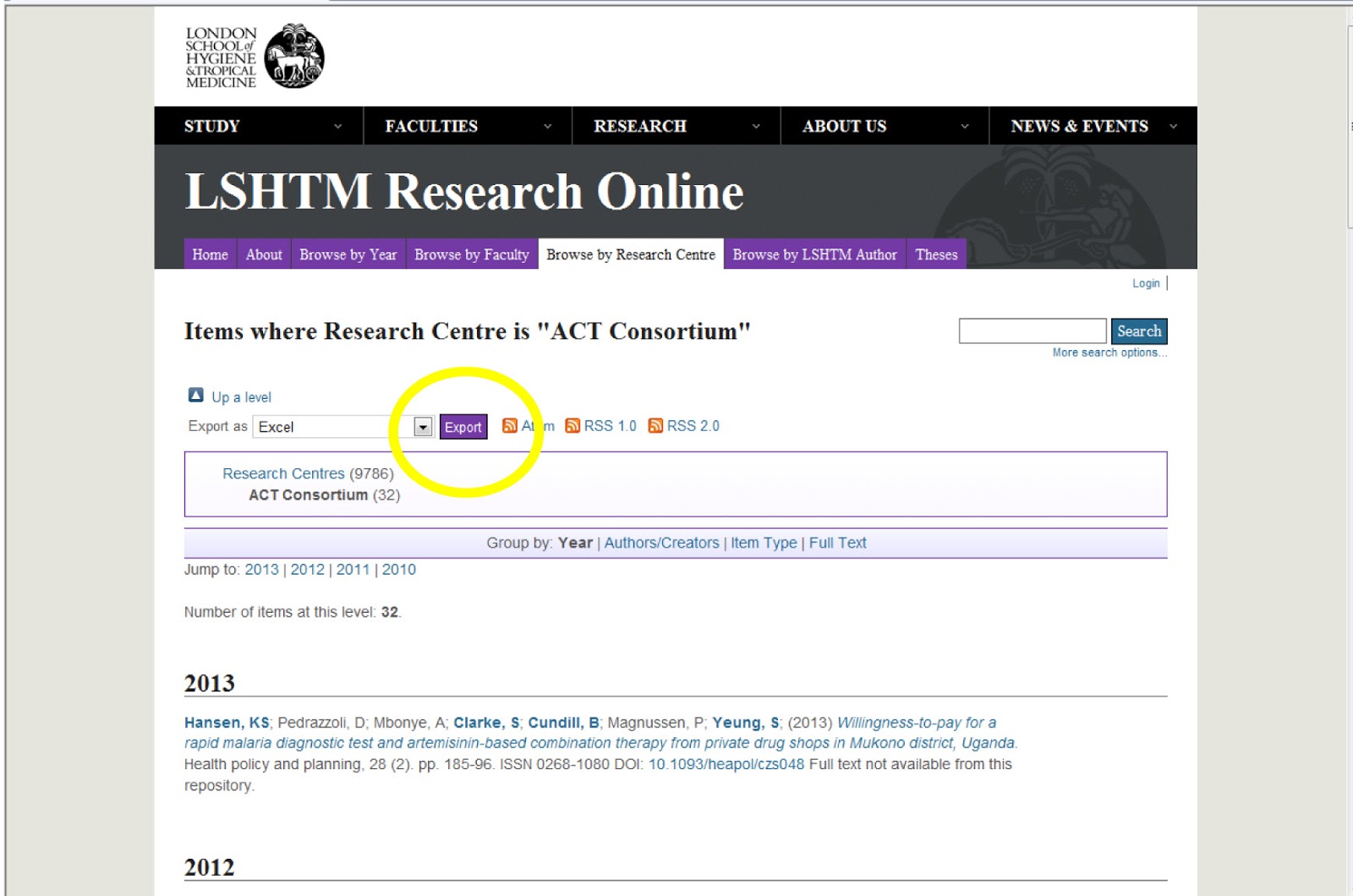Open author Cundill, B link

click(x=564, y=723)
